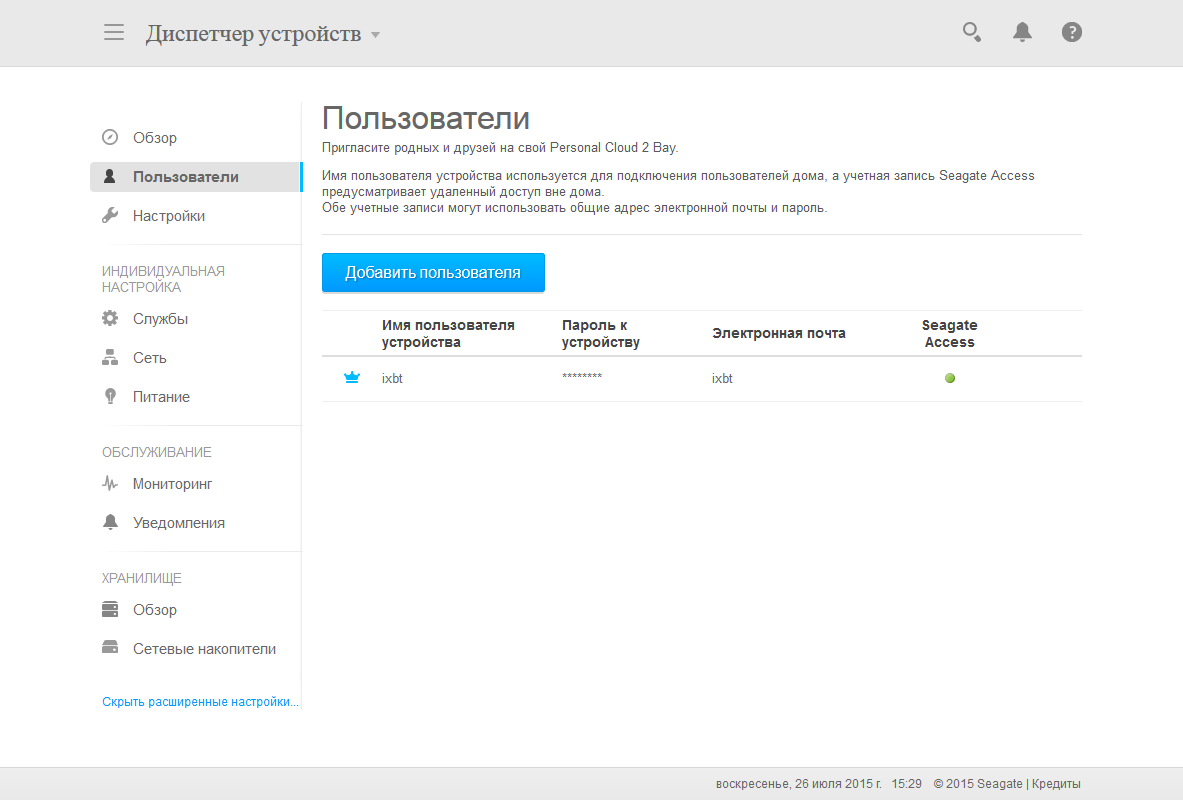The image size is (1183, 800).
Task: Click the gear icon beside Службы
Action: [110, 318]
